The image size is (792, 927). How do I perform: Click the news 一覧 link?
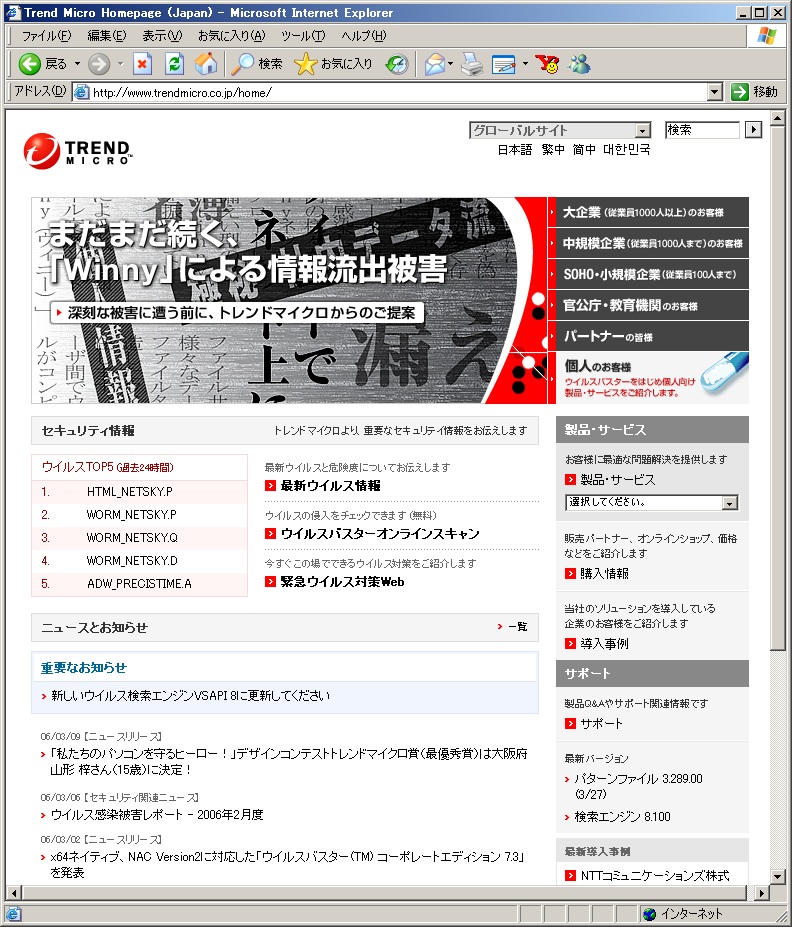coord(518,627)
